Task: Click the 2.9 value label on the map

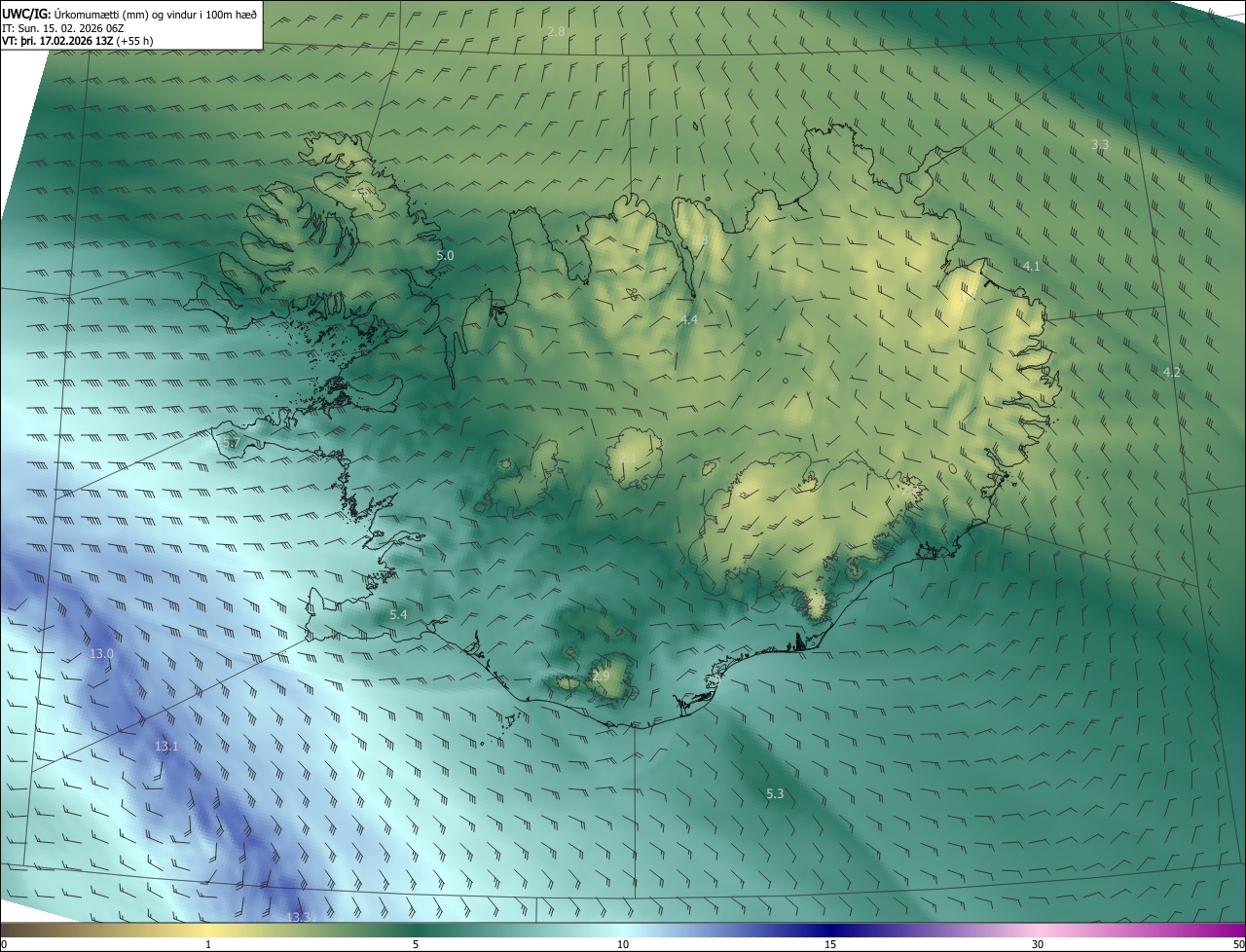Action: pyautogui.click(x=601, y=676)
